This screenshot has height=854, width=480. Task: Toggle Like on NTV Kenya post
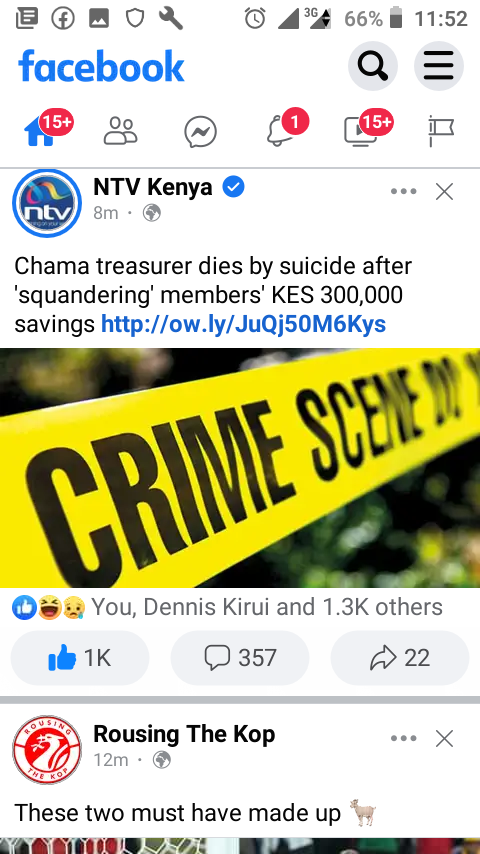click(x=80, y=658)
